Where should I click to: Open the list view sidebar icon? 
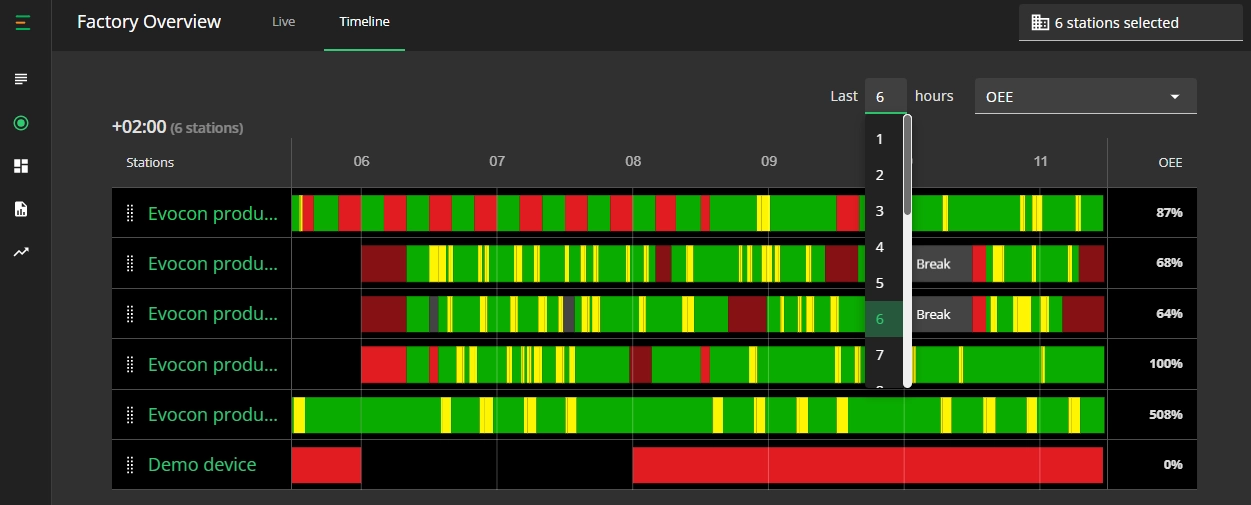[21, 79]
